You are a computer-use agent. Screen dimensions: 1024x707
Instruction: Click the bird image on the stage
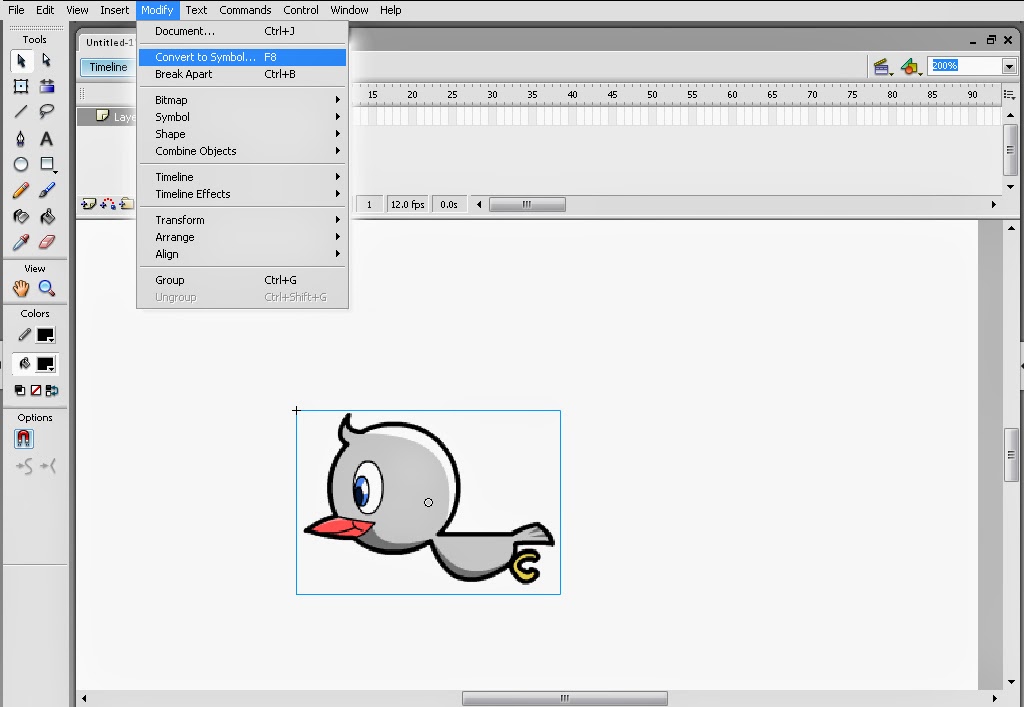[428, 502]
